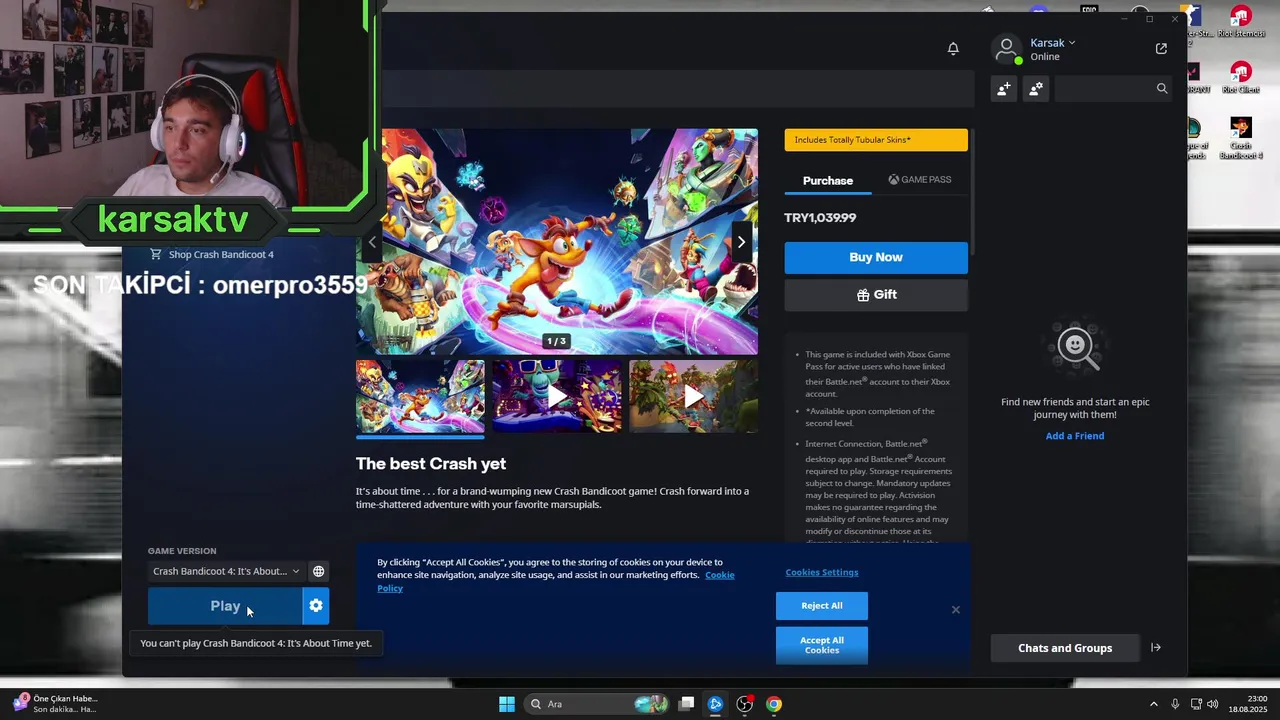Open the notifications bell

(953, 48)
